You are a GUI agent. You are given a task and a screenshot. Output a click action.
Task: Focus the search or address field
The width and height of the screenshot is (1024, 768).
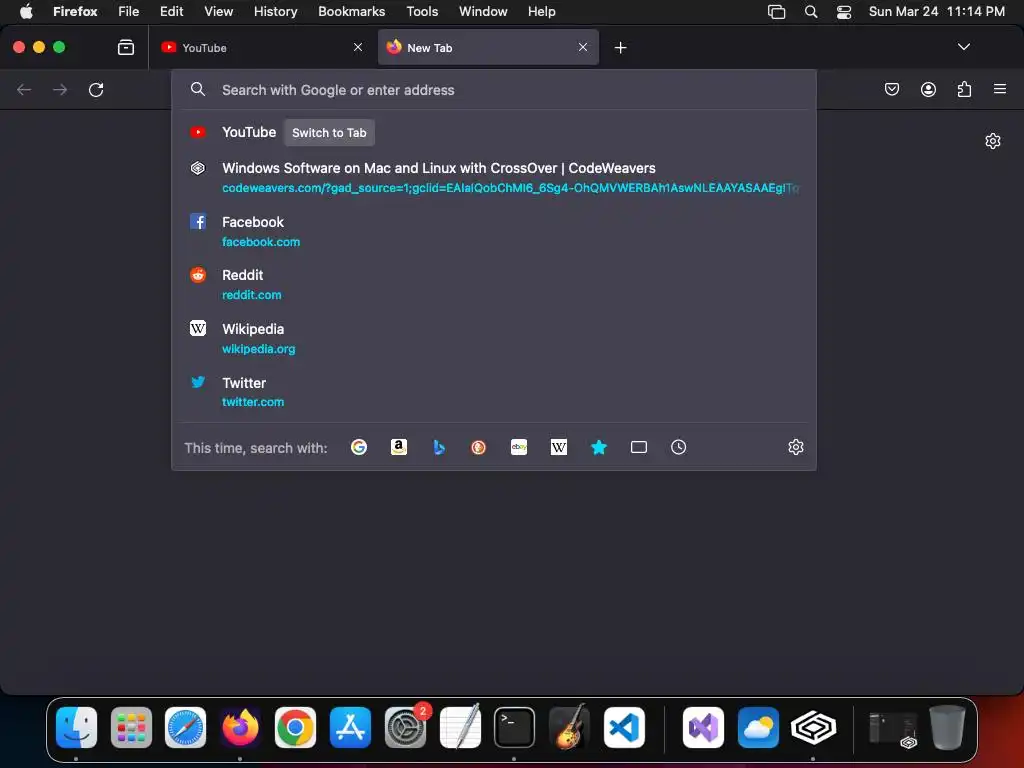(x=494, y=90)
